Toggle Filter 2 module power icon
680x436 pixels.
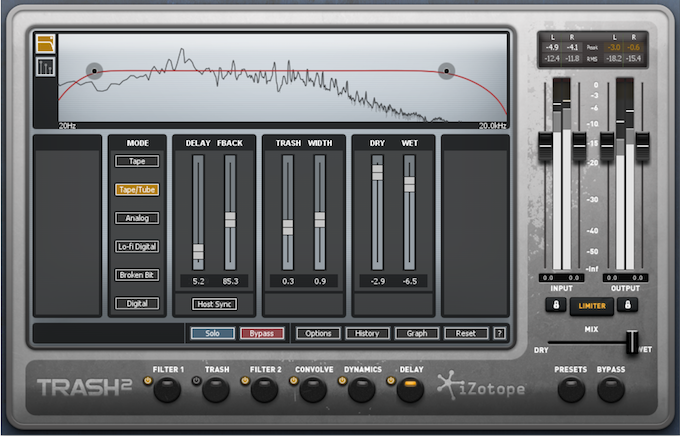point(245,381)
